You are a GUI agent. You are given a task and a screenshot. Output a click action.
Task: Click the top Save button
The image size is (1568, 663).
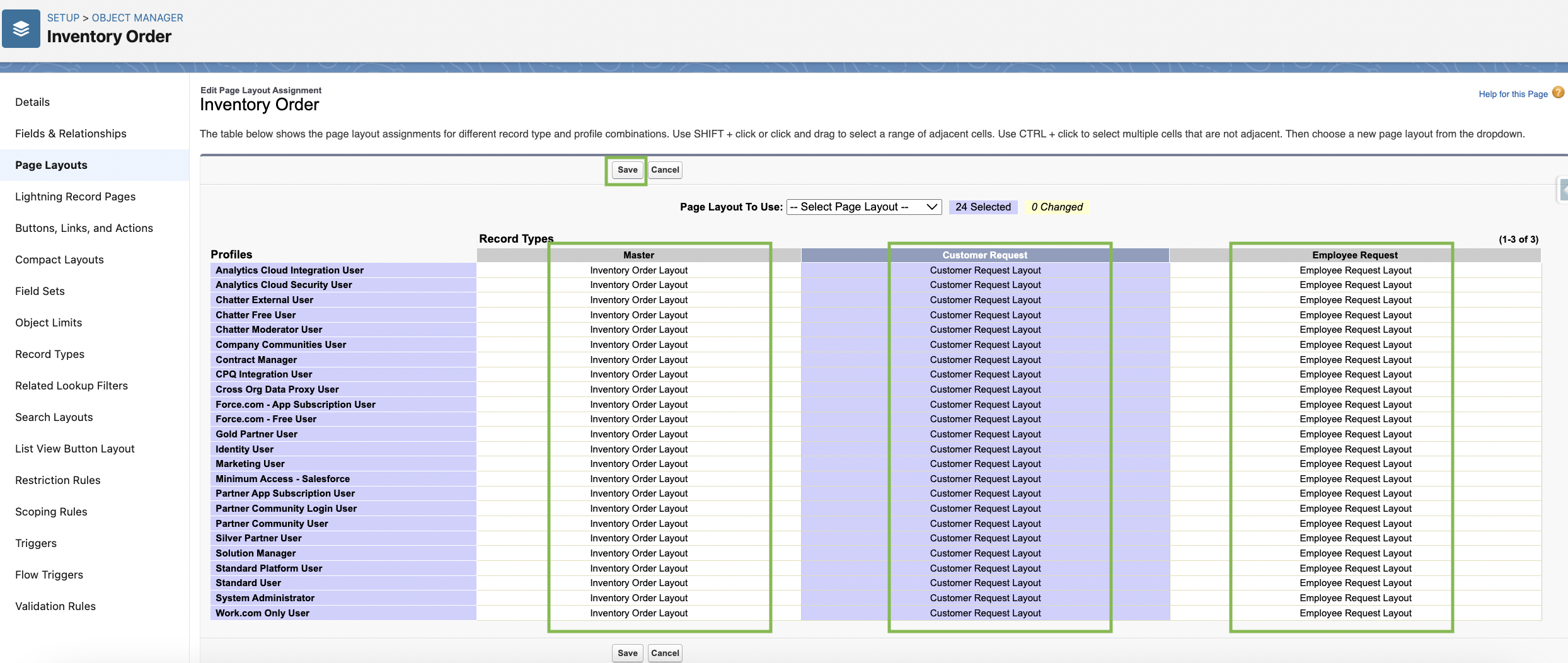point(627,170)
